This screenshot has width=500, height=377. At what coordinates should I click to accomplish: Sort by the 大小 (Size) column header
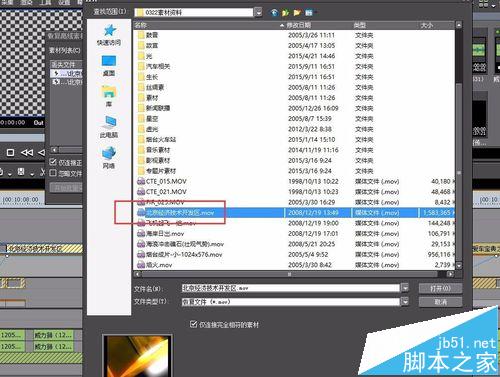(436, 25)
